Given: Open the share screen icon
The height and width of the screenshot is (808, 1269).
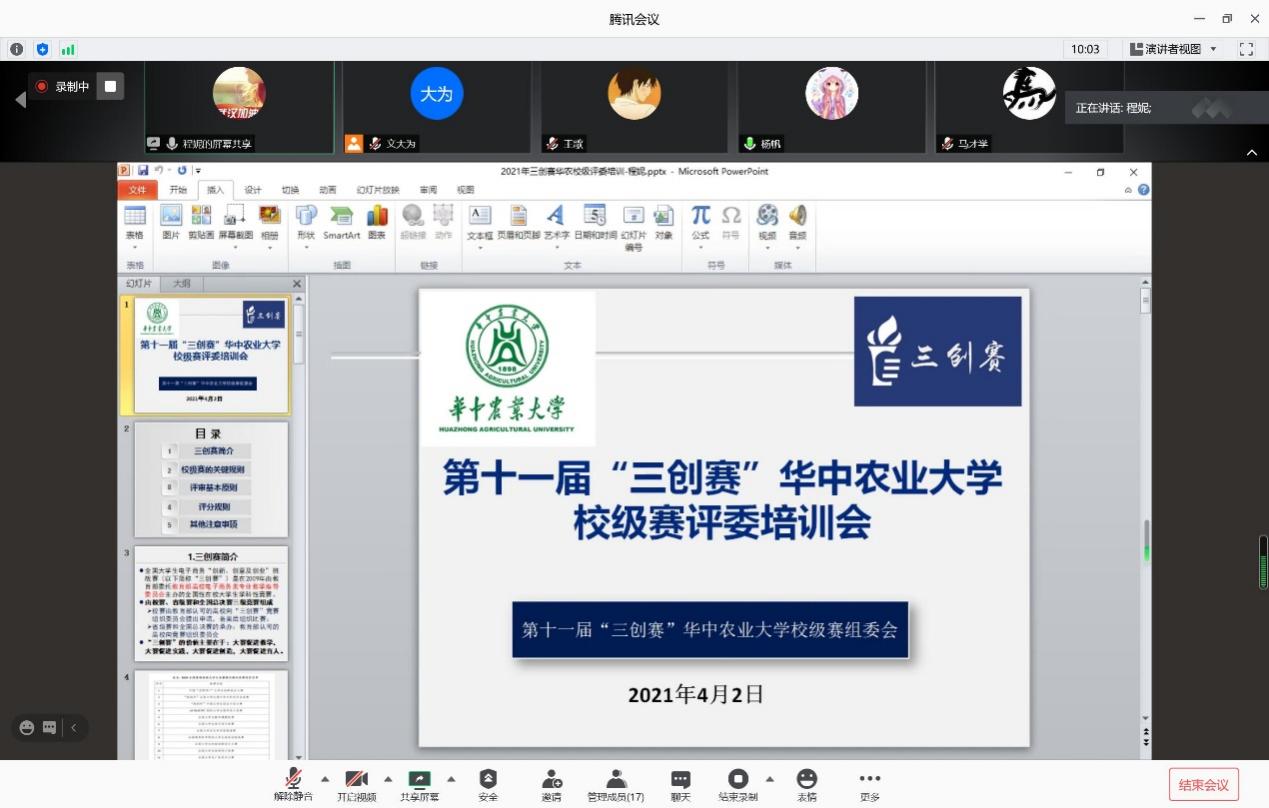Looking at the screenshot, I should point(419,780).
